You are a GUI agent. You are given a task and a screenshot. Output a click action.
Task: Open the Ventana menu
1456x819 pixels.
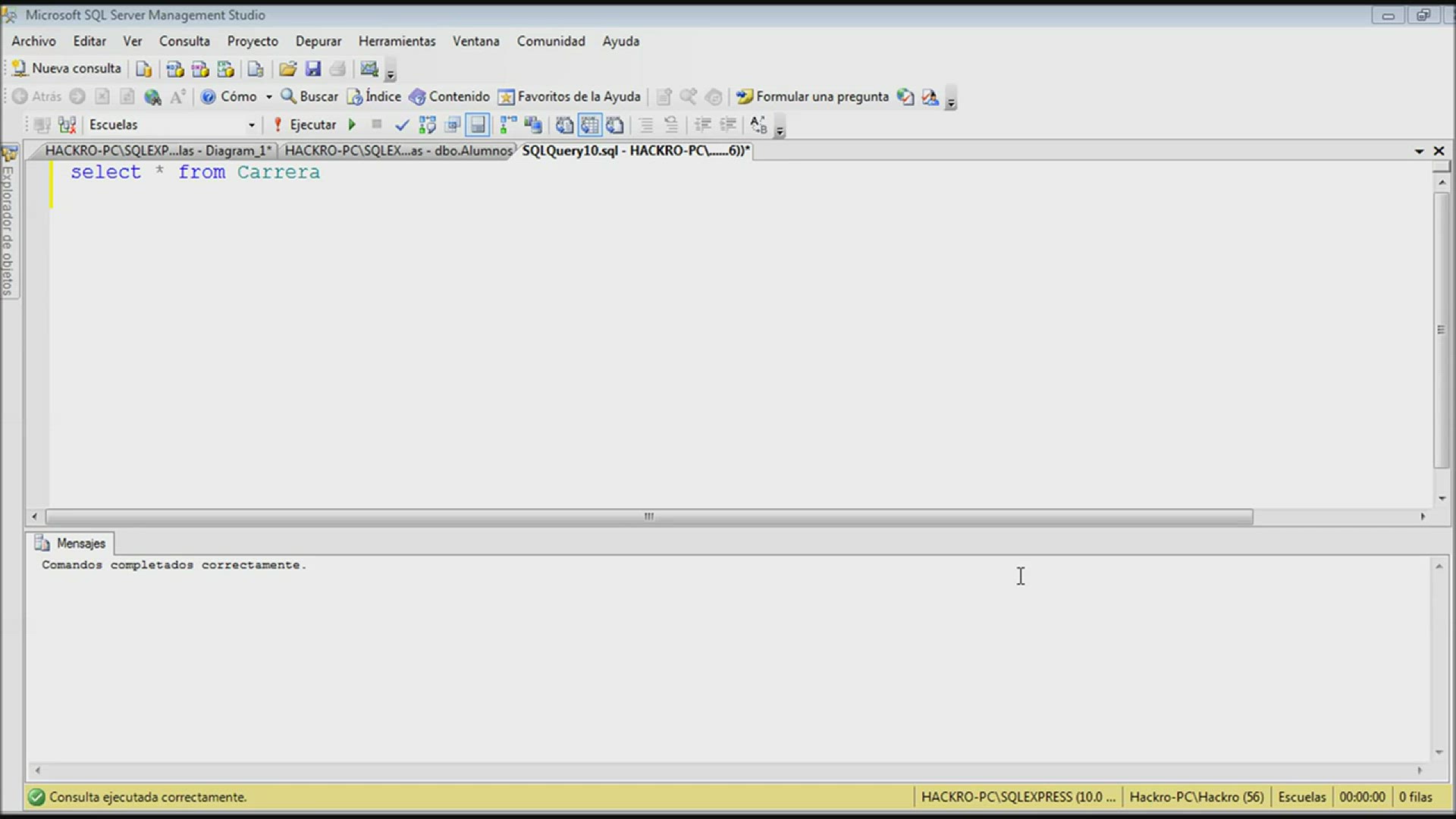tap(476, 41)
